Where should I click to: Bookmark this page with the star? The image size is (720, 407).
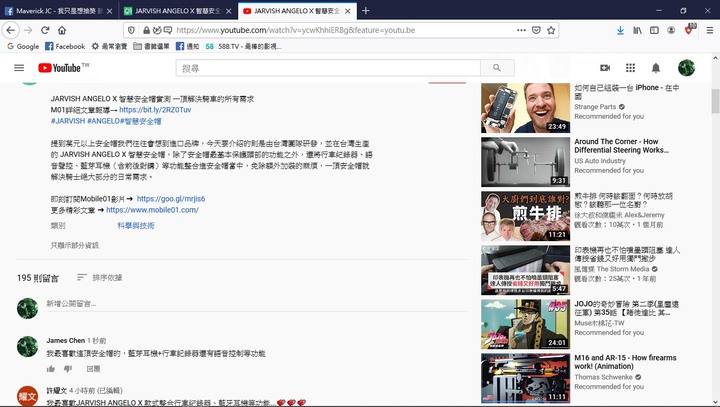point(551,30)
